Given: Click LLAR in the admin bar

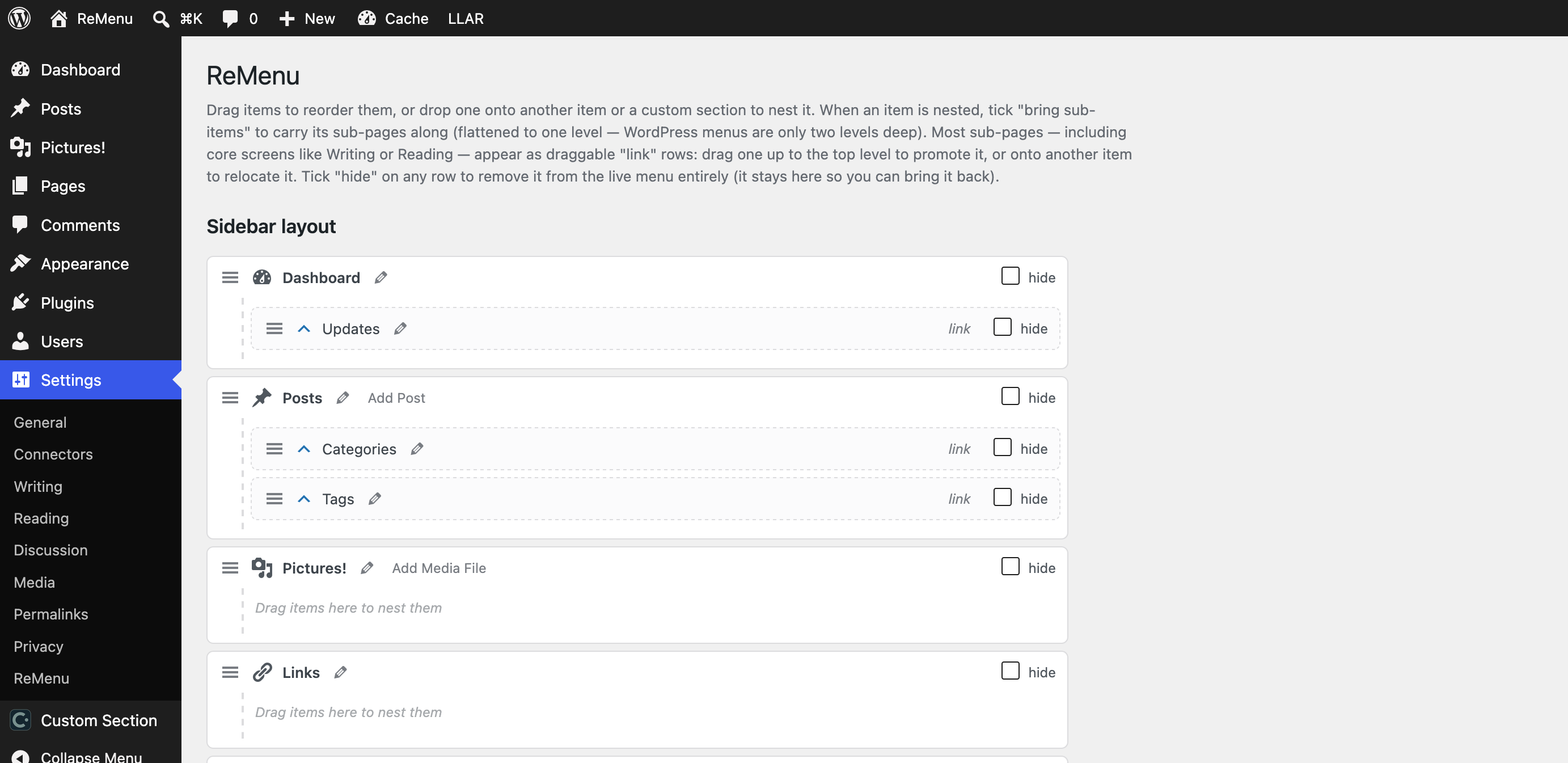Looking at the screenshot, I should (x=466, y=18).
